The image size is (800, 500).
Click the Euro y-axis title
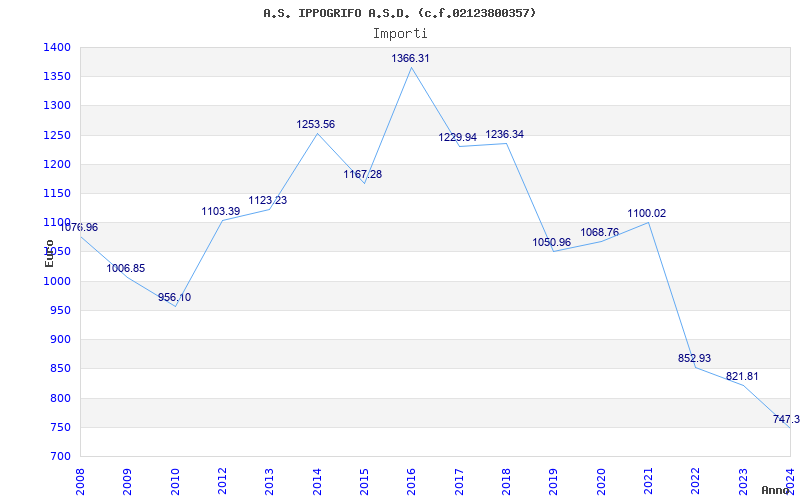49,253
